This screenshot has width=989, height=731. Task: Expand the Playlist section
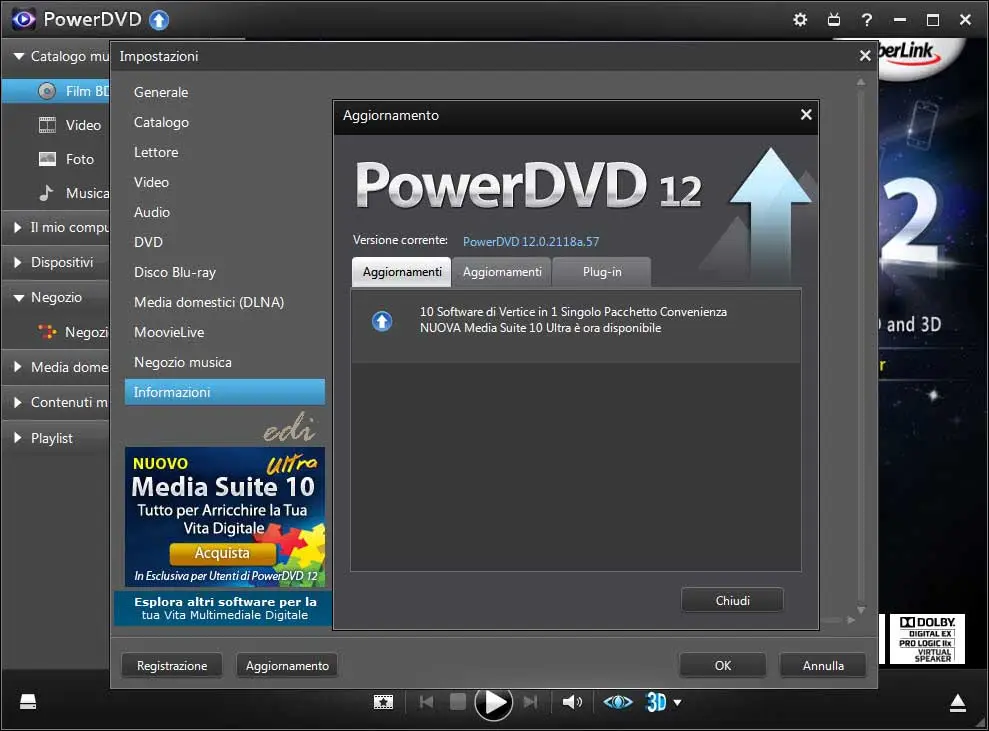(x=18, y=438)
